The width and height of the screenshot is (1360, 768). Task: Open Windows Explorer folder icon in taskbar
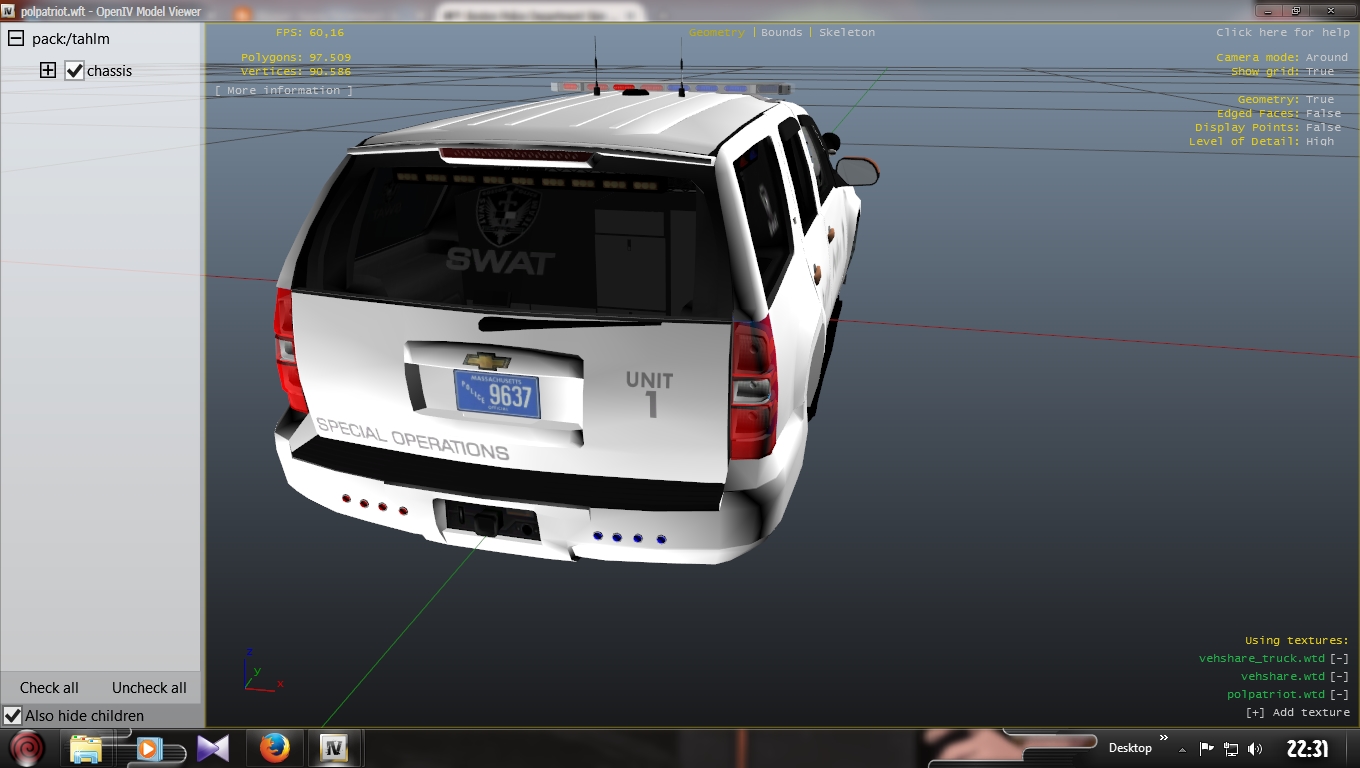point(86,748)
